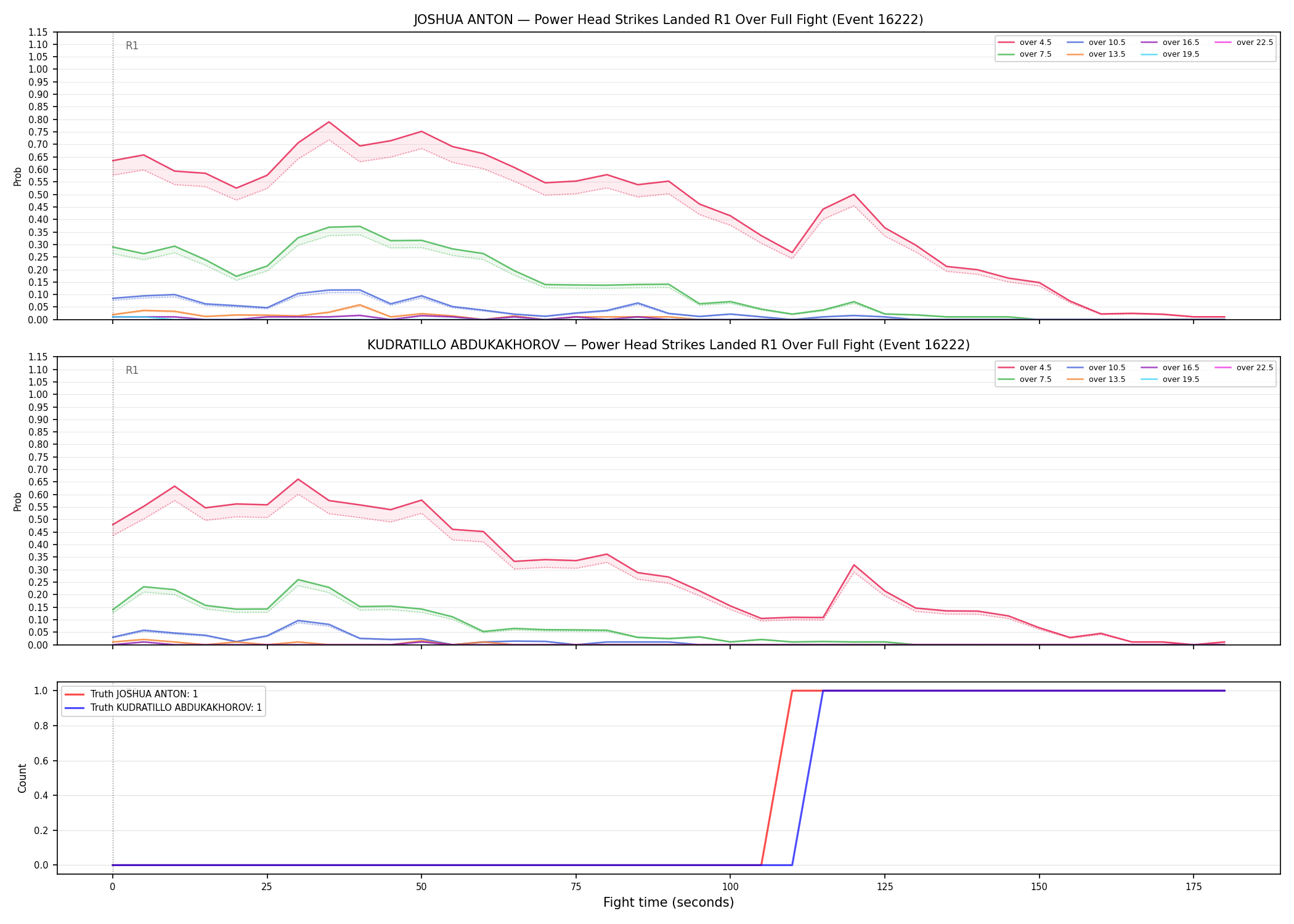Click 'over 22.5' in middle chart legend
Screen dimensions: 1294x924
1244,368
